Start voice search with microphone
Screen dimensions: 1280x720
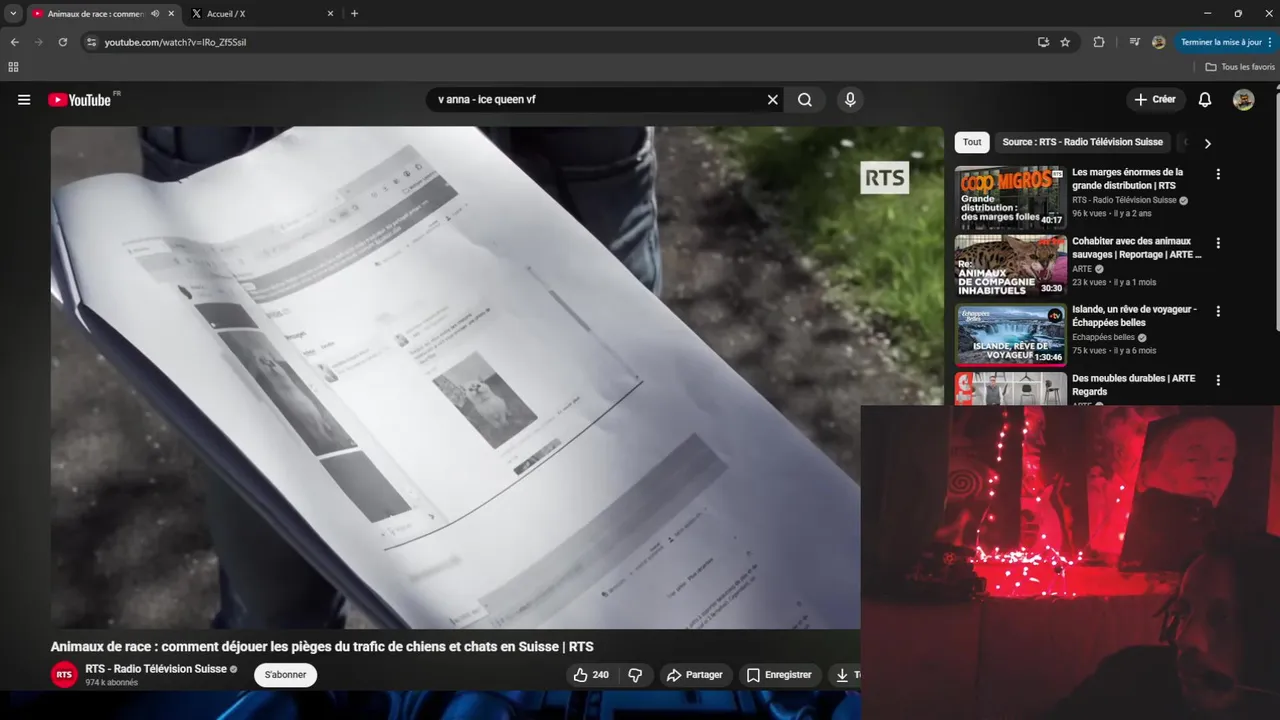coord(850,100)
